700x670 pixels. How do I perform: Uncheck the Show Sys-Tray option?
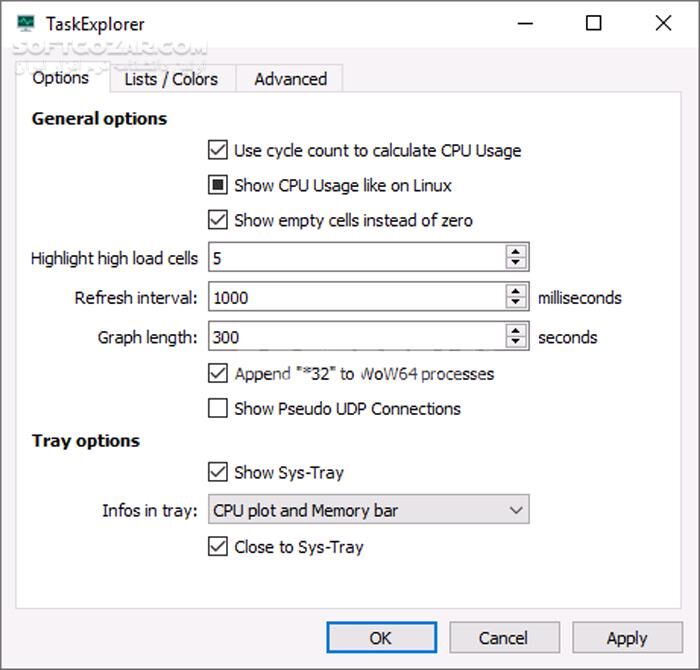tap(217, 472)
